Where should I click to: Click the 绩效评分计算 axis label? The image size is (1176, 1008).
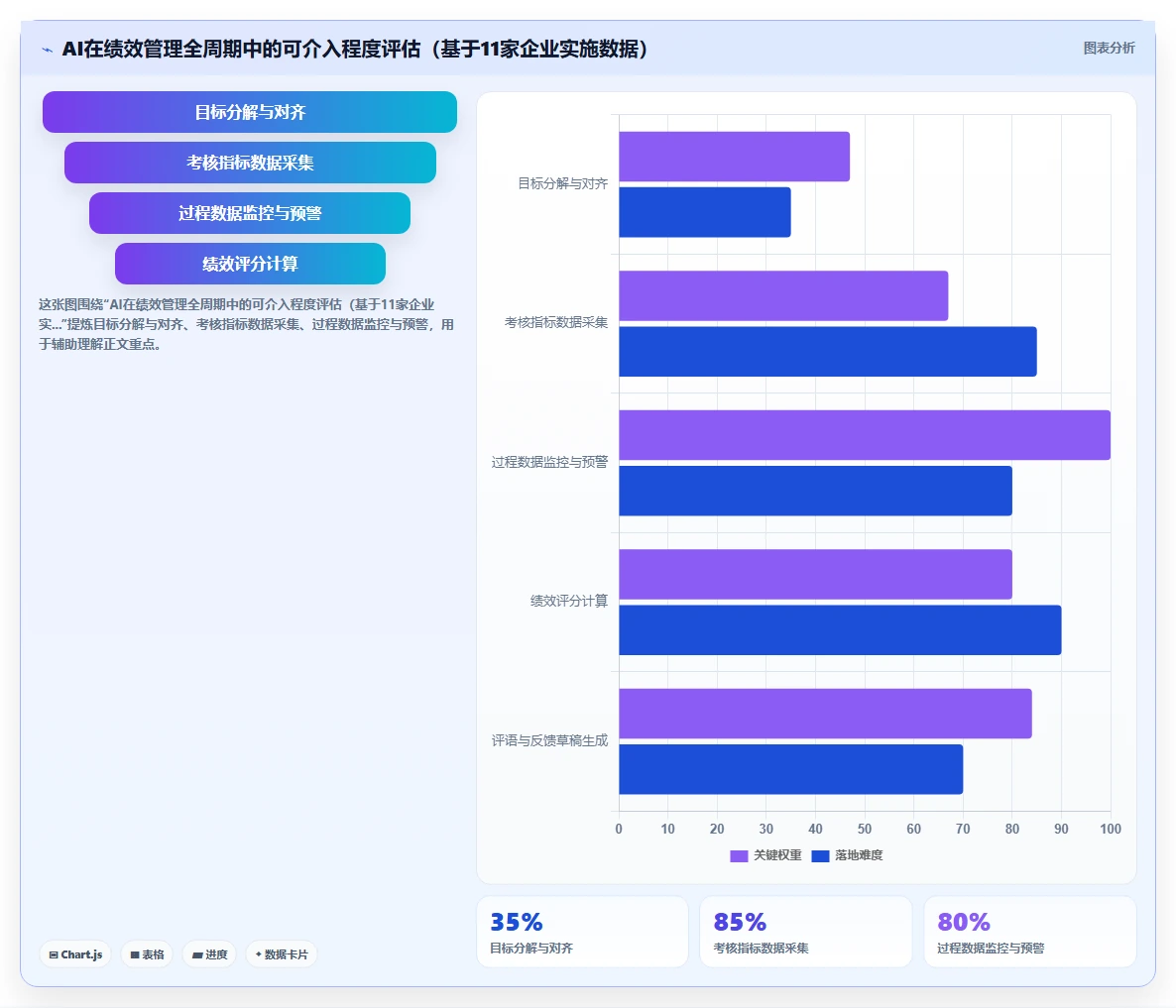tap(569, 601)
